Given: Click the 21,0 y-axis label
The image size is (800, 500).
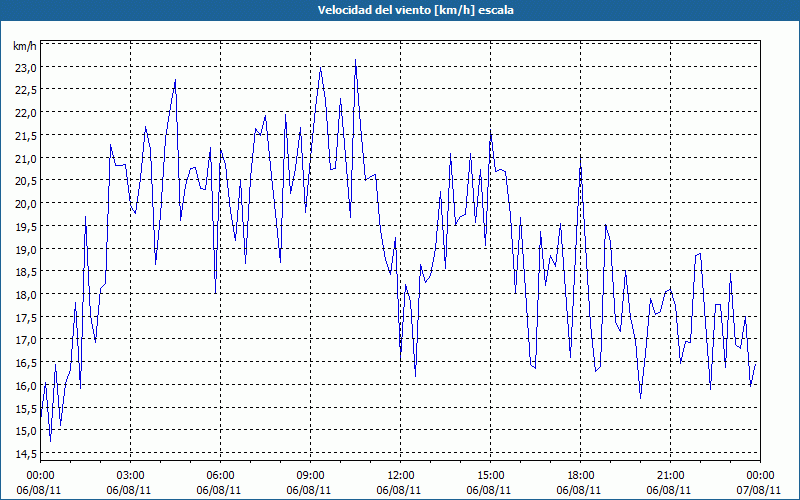Looking at the screenshot, I should pos(27,159).
